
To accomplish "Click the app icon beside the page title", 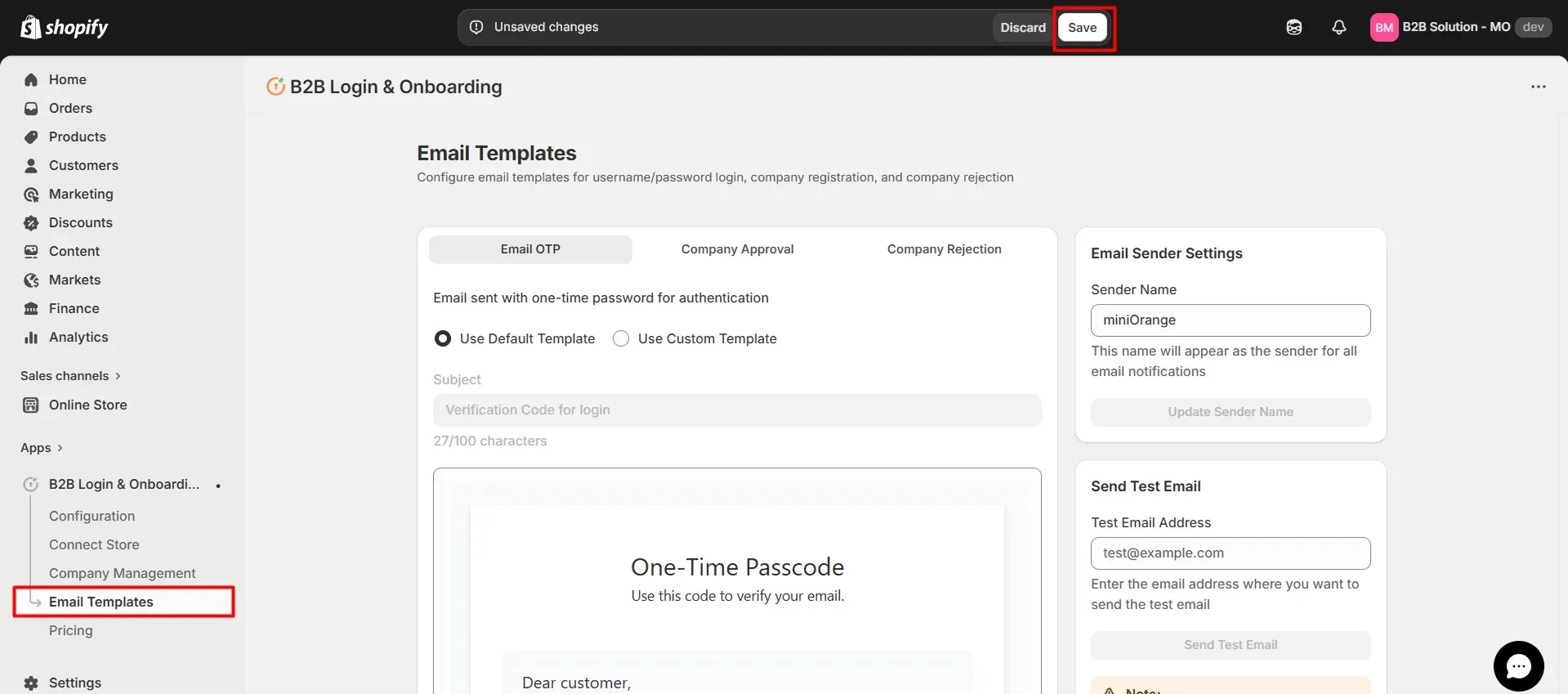I will 275,86.
